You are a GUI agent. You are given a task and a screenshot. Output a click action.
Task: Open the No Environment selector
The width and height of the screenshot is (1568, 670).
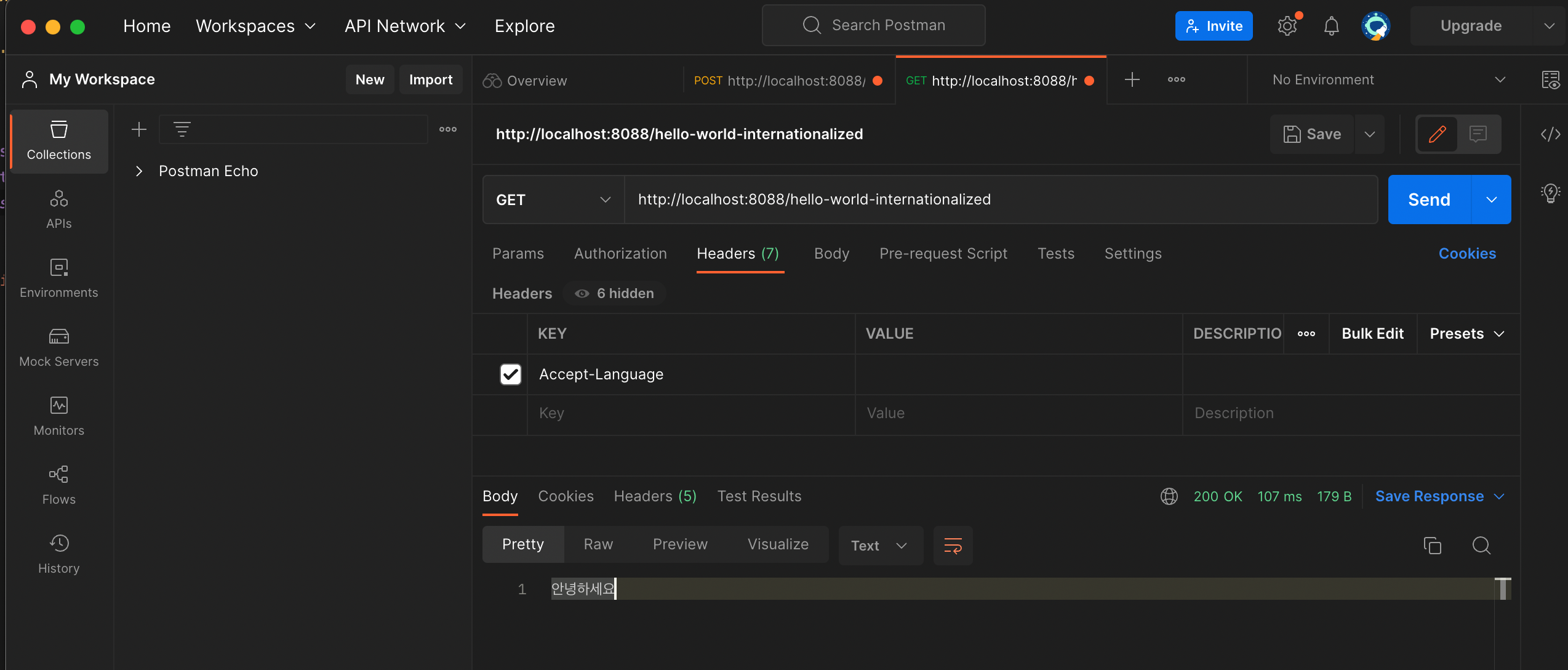1388,79
